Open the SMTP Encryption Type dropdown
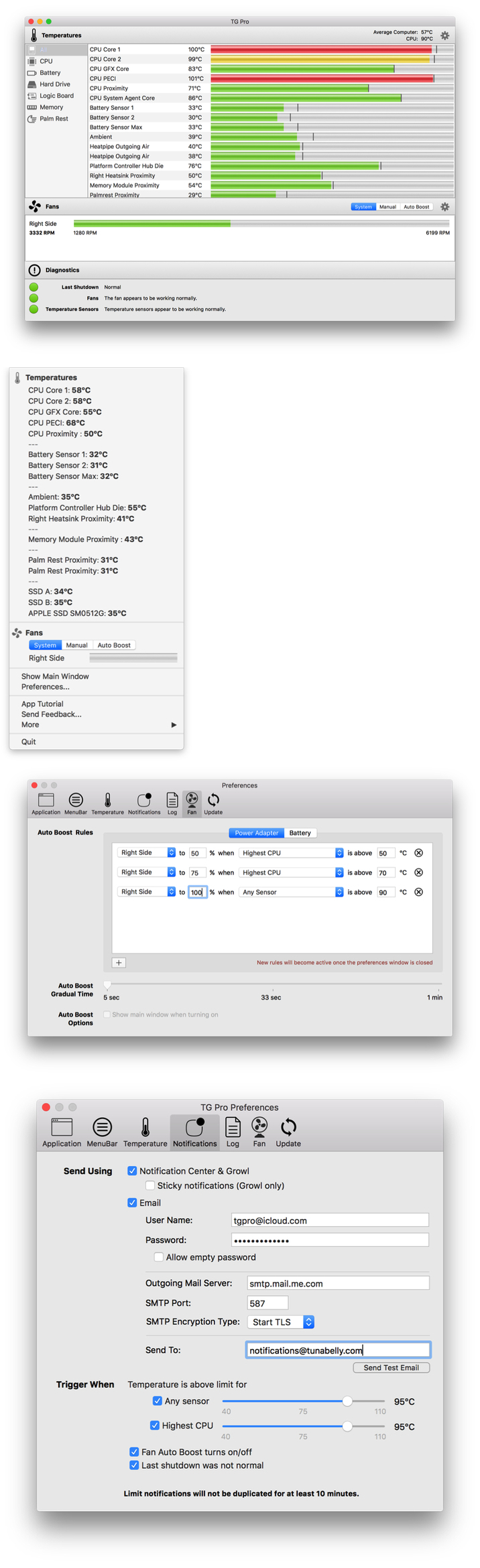480x1568 pixels. 308,1322
